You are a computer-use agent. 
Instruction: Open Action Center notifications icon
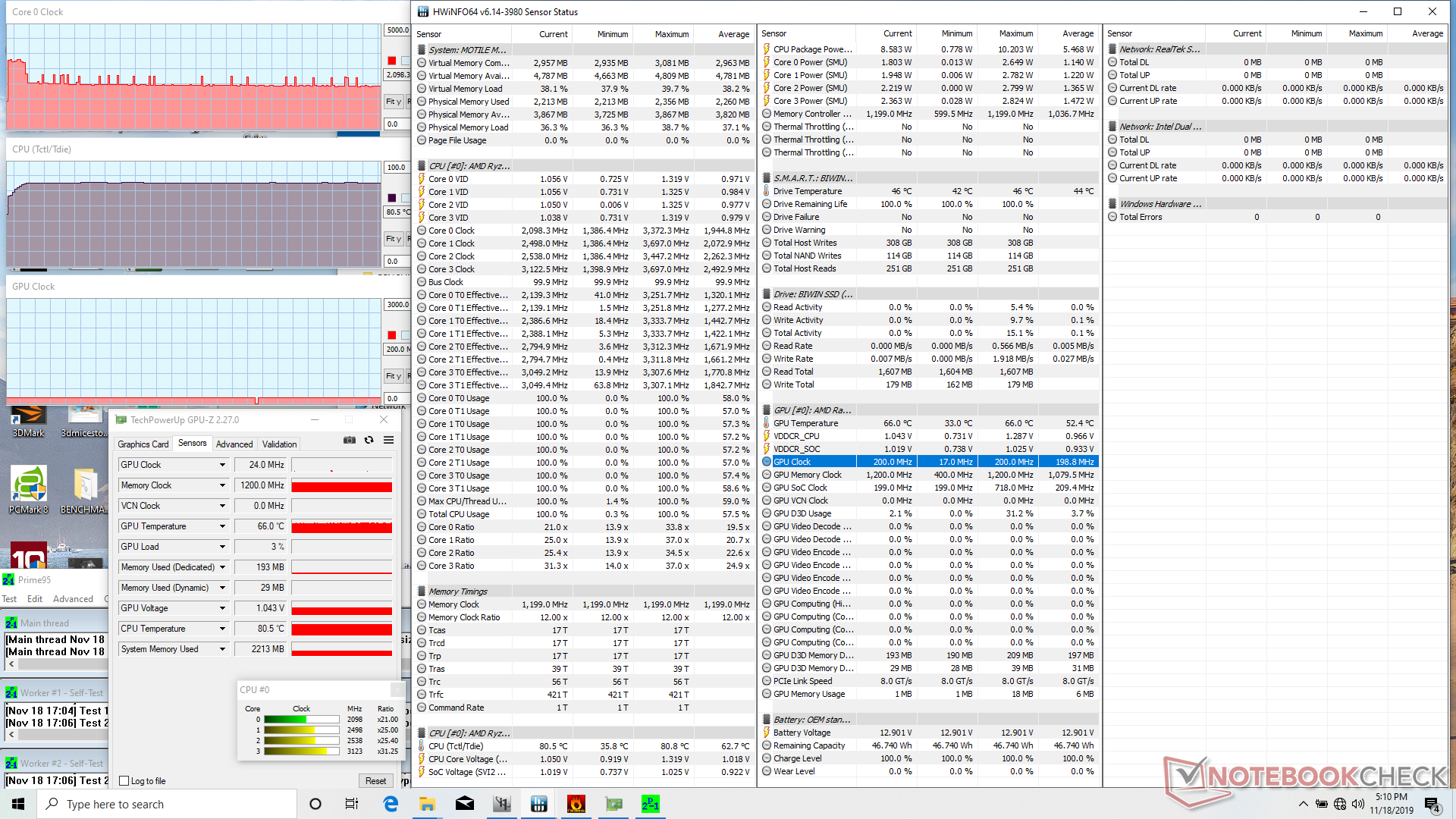1432,804
